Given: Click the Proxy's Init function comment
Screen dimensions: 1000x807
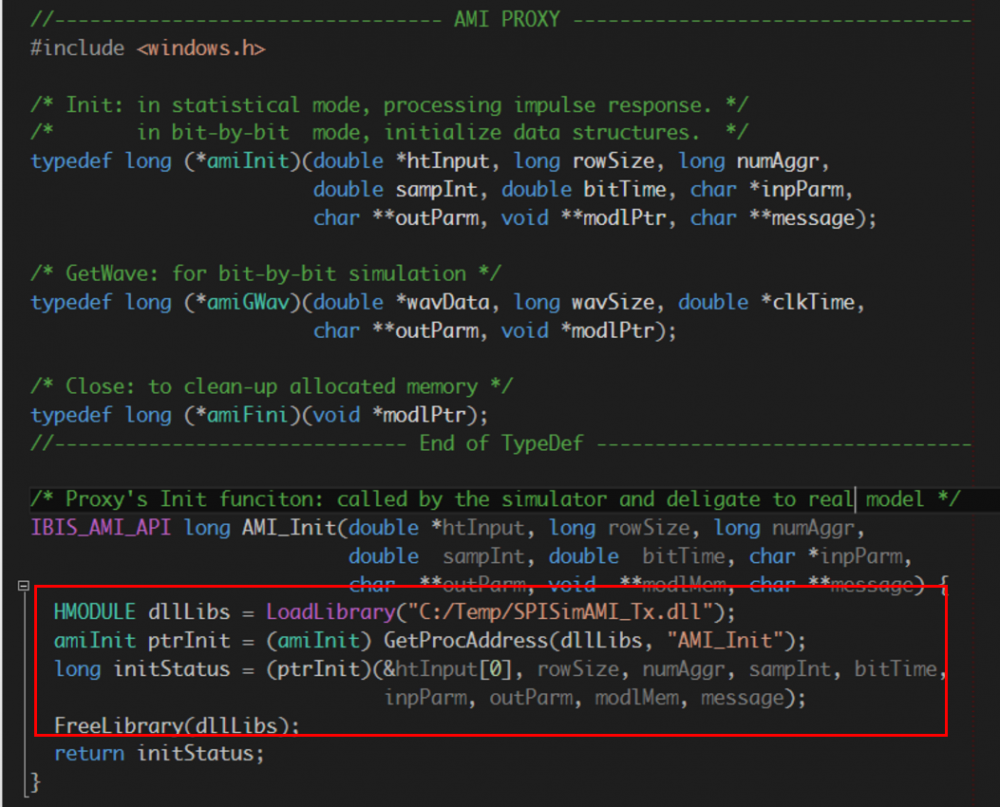Looking at the screenshot, I should point(495,499).
